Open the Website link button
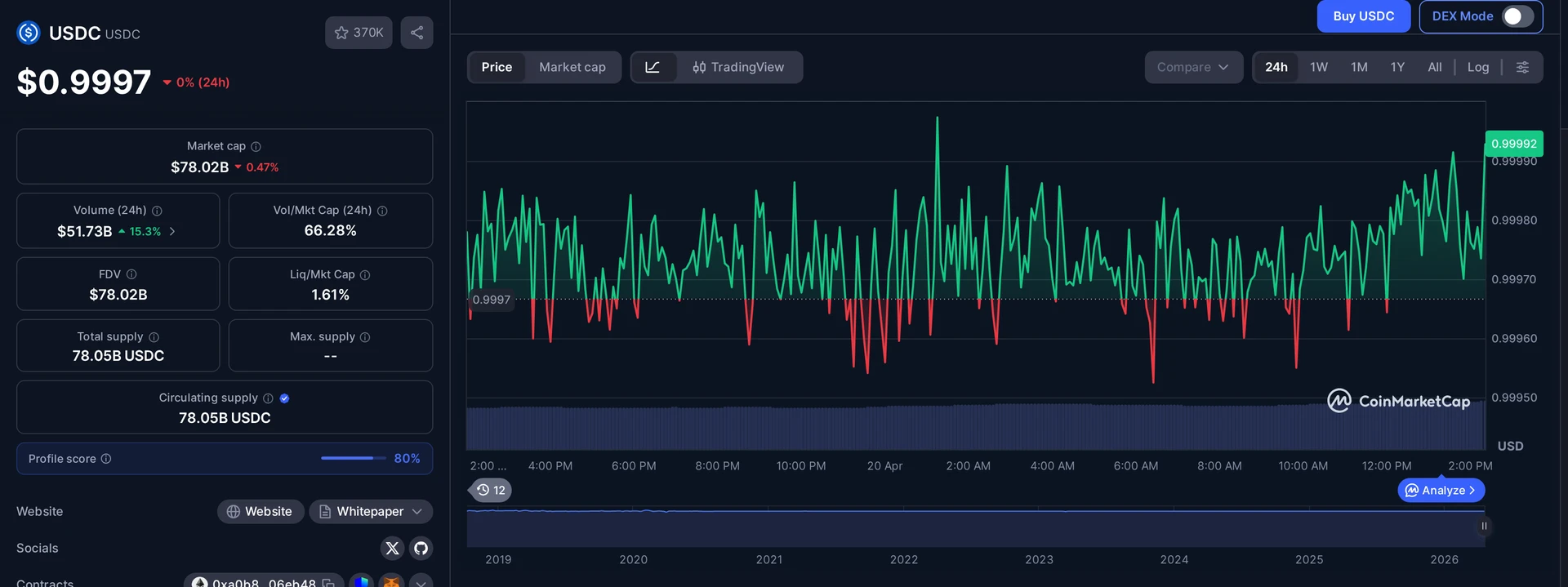This screenshot has width=1568, height=587. [261, 511]
